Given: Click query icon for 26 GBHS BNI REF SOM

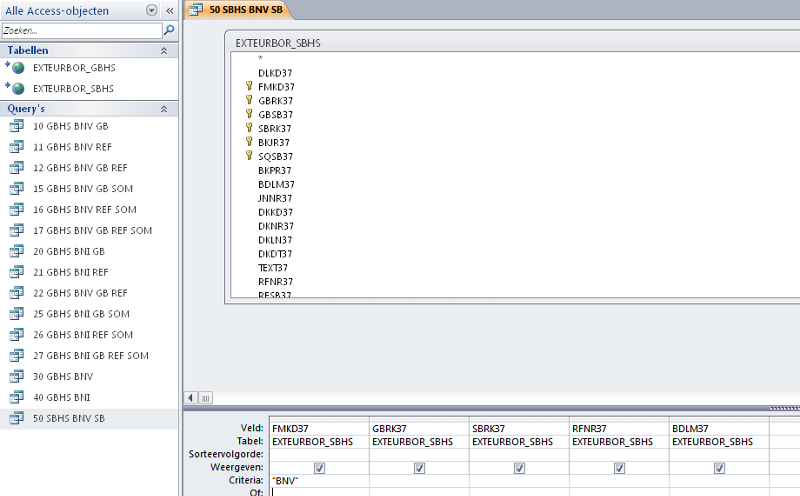Looking at the screenshot, I should click(x=17, y=335).
